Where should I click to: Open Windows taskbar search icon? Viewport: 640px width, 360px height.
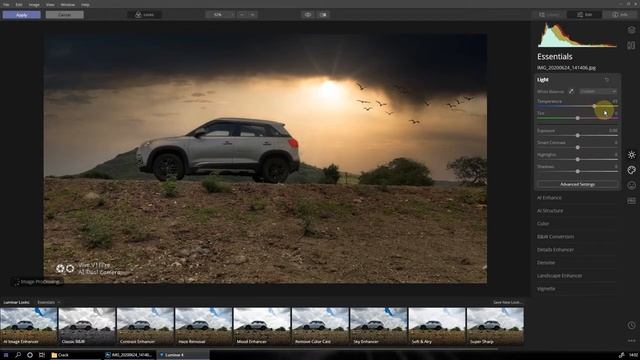point(18,355)
